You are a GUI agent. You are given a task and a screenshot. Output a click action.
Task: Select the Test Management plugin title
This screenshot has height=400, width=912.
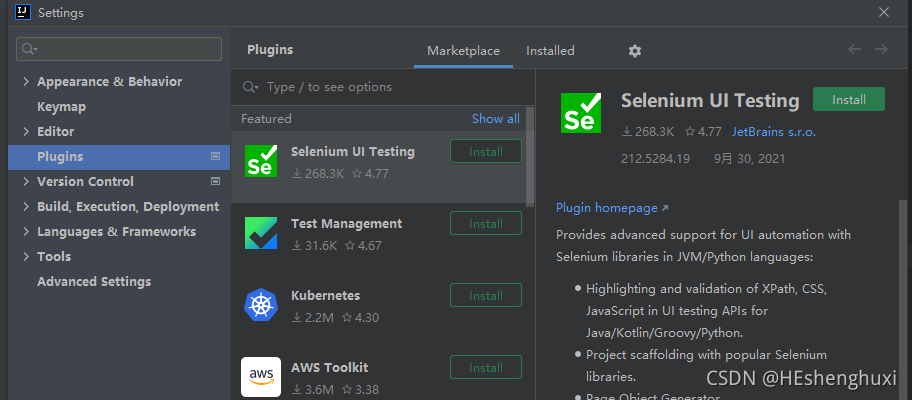[x=346, y=224]
